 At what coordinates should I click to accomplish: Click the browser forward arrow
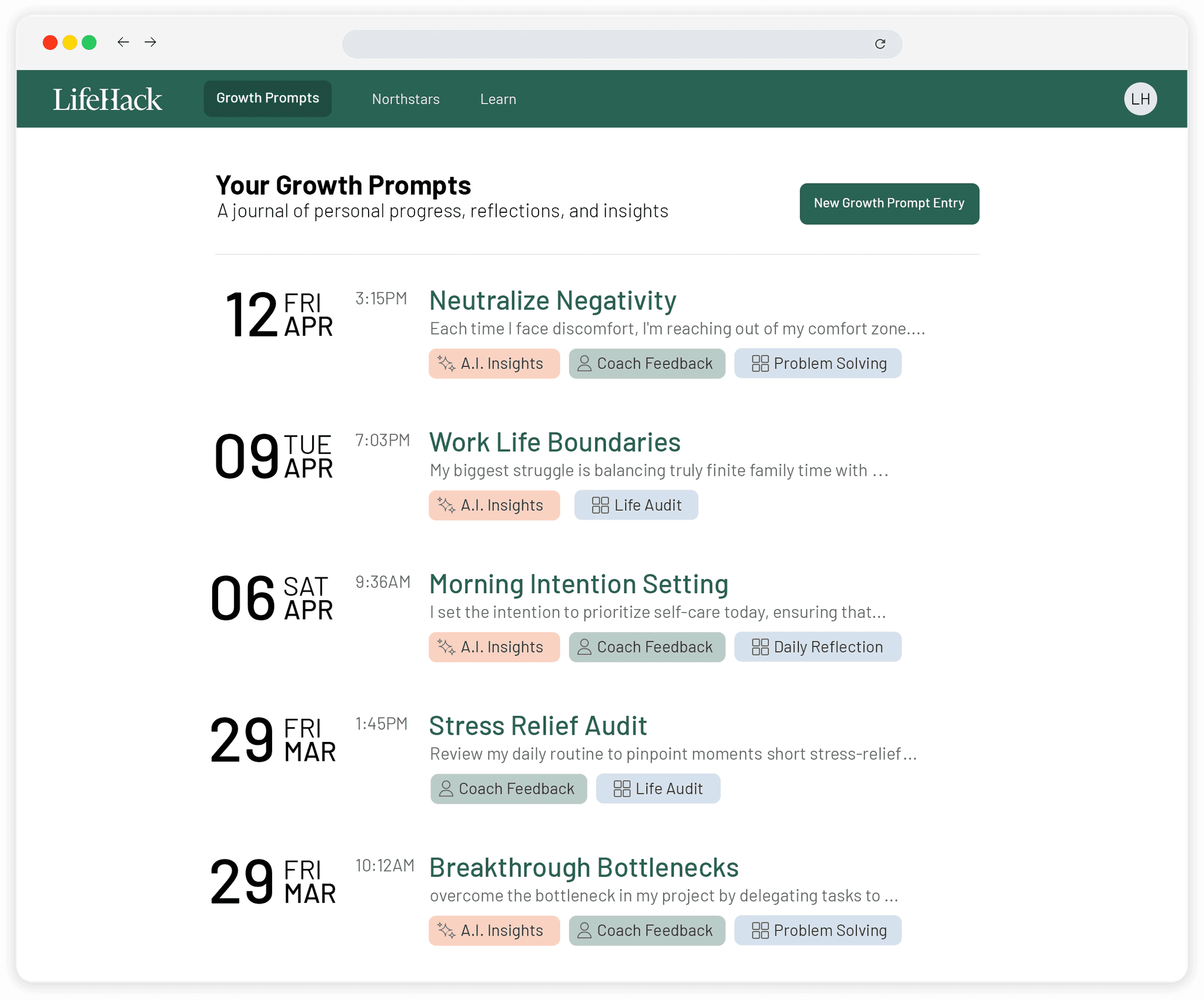pyautogui.click(x=150, y=42)
